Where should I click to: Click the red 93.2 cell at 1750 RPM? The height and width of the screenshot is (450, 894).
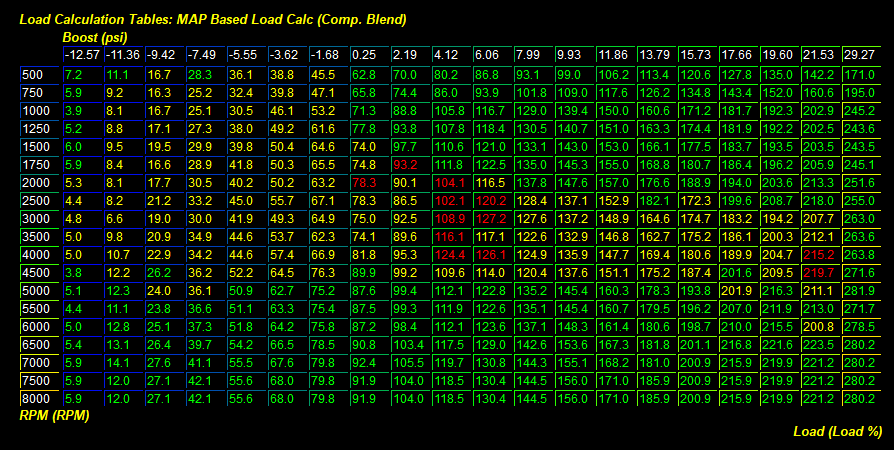click(x=406, y=164)
